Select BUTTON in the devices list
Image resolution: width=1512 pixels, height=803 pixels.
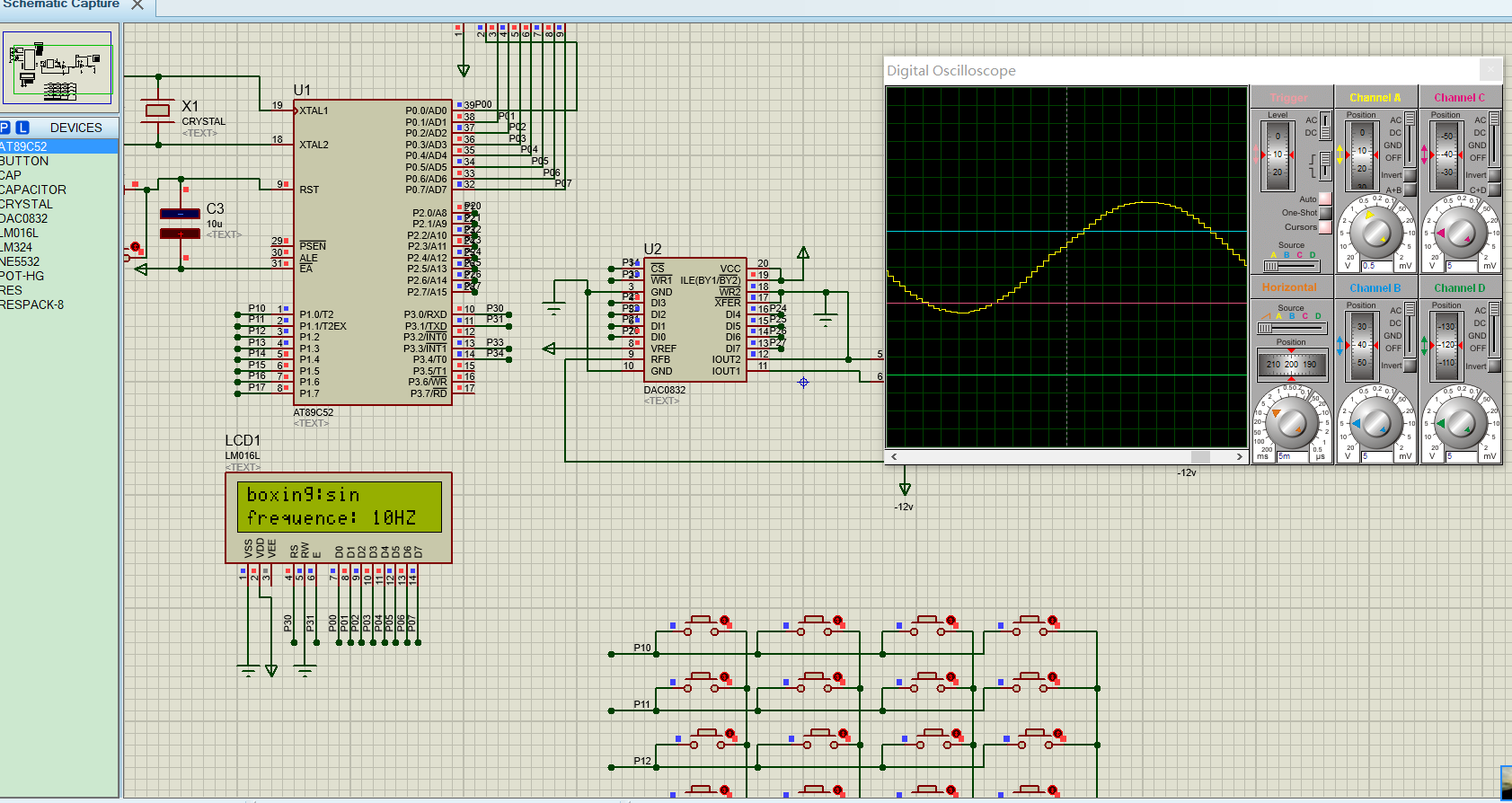[x=58, y=161]
